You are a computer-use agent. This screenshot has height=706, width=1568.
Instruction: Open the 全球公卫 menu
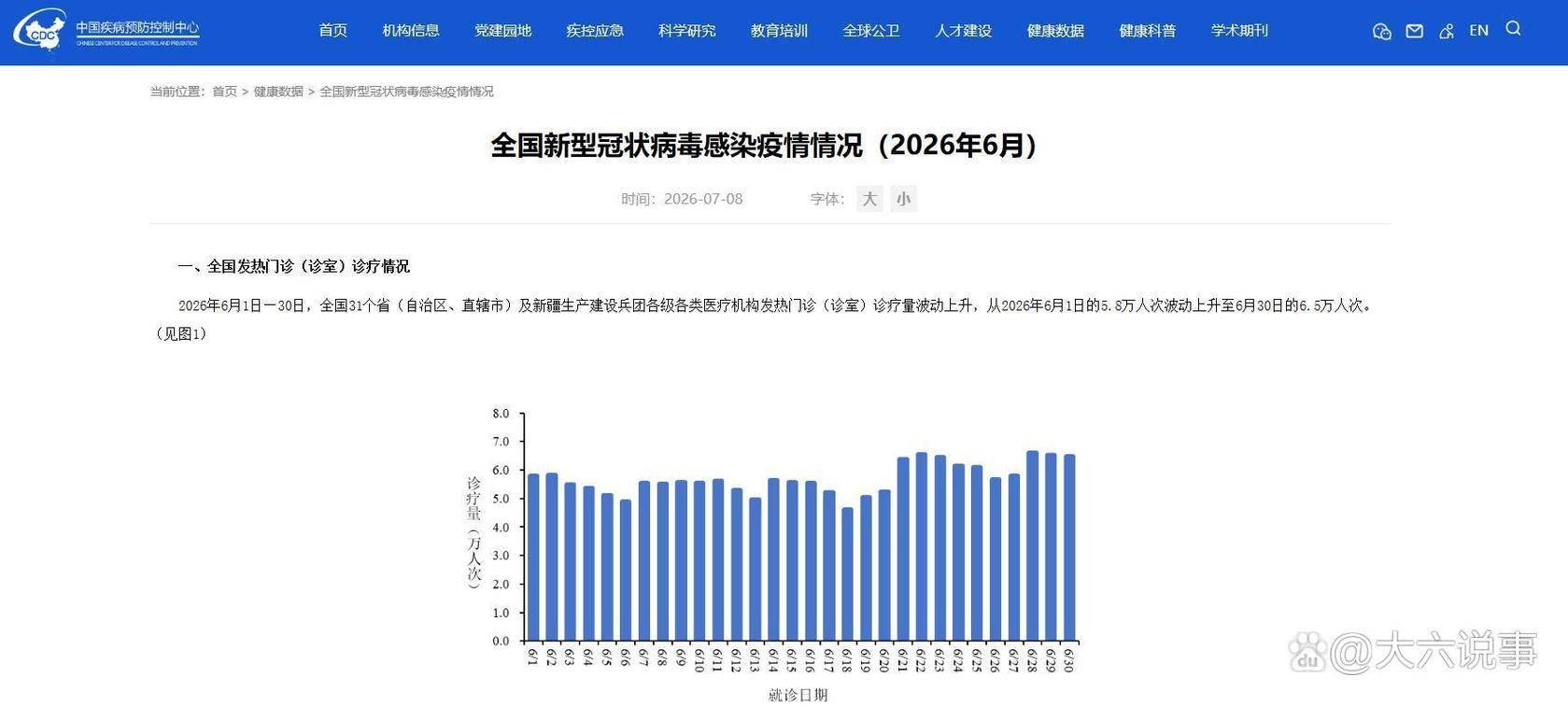pos(871,31)
